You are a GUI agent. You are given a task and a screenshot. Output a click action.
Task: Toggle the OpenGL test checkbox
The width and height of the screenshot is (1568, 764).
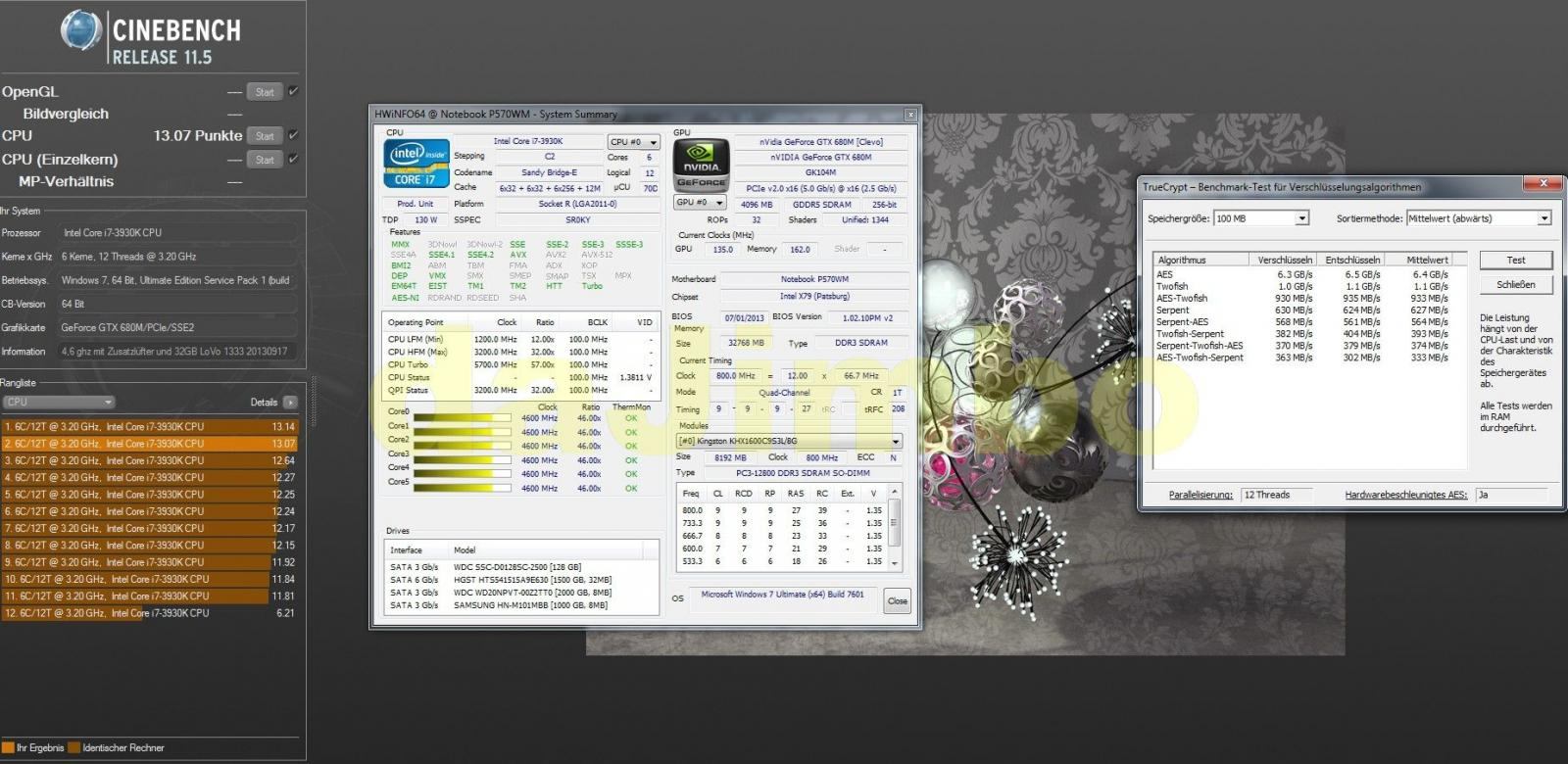[293, 91]
